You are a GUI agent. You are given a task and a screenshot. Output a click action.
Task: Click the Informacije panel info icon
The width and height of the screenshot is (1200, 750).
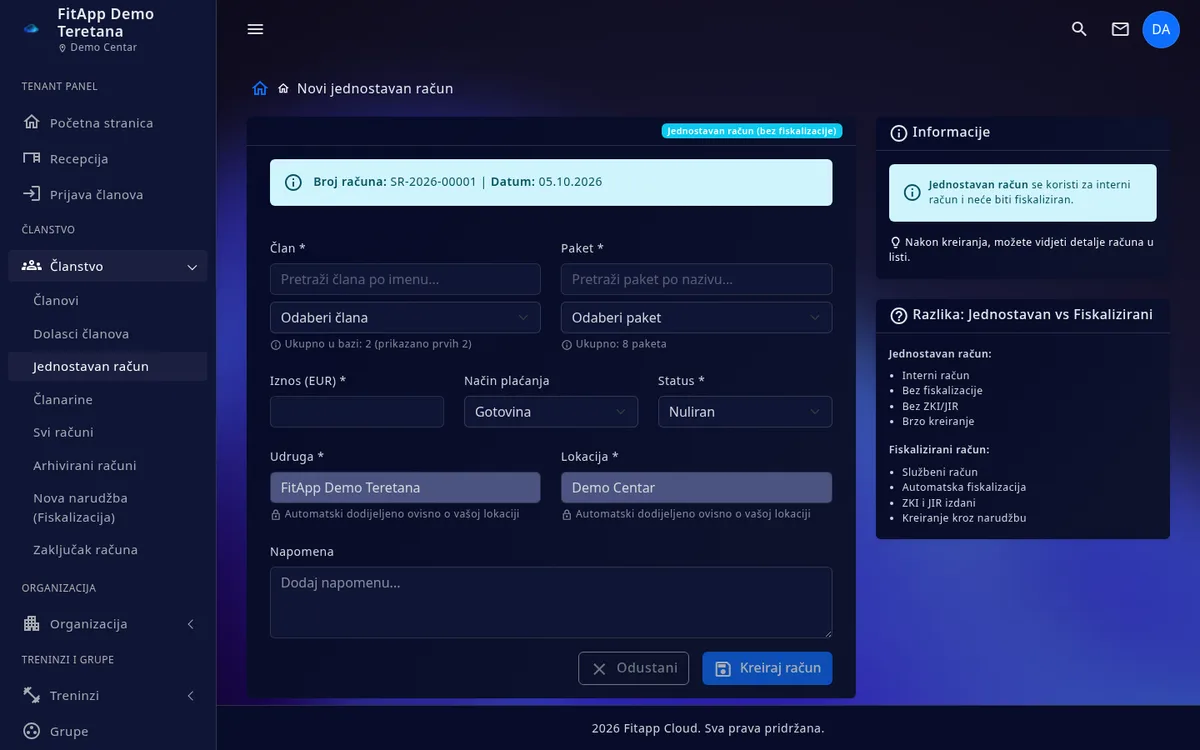[x=899, y=133]
